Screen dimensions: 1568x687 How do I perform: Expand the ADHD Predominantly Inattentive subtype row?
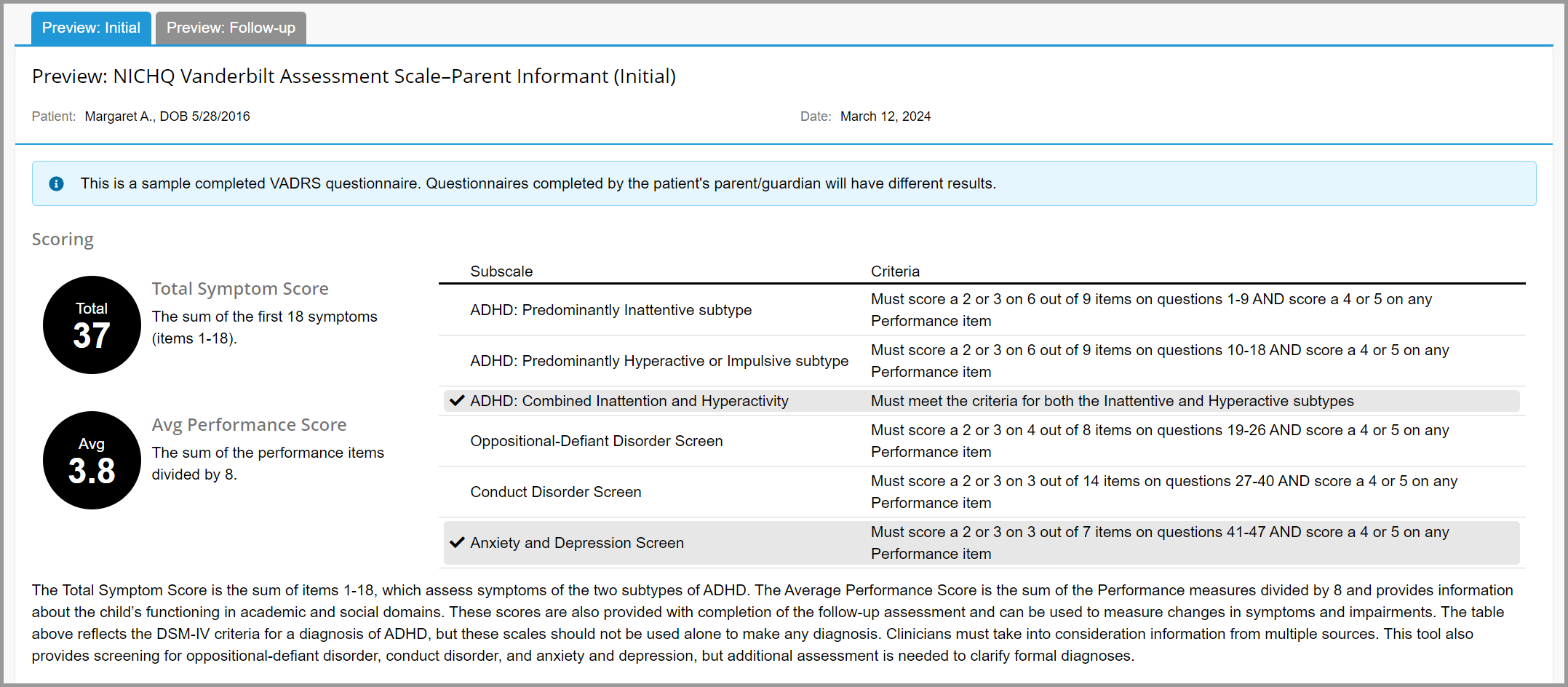[x=611, y=309]
